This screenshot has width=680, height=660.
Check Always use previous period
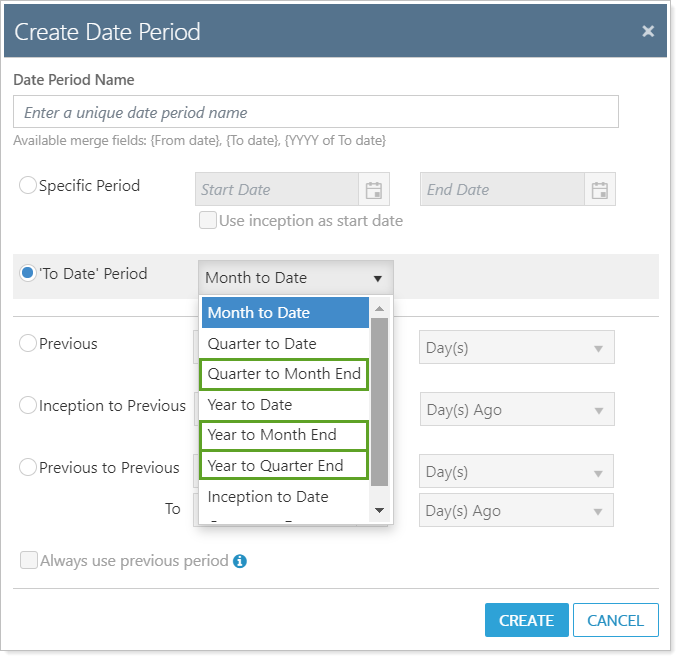(x=29, y=560)
